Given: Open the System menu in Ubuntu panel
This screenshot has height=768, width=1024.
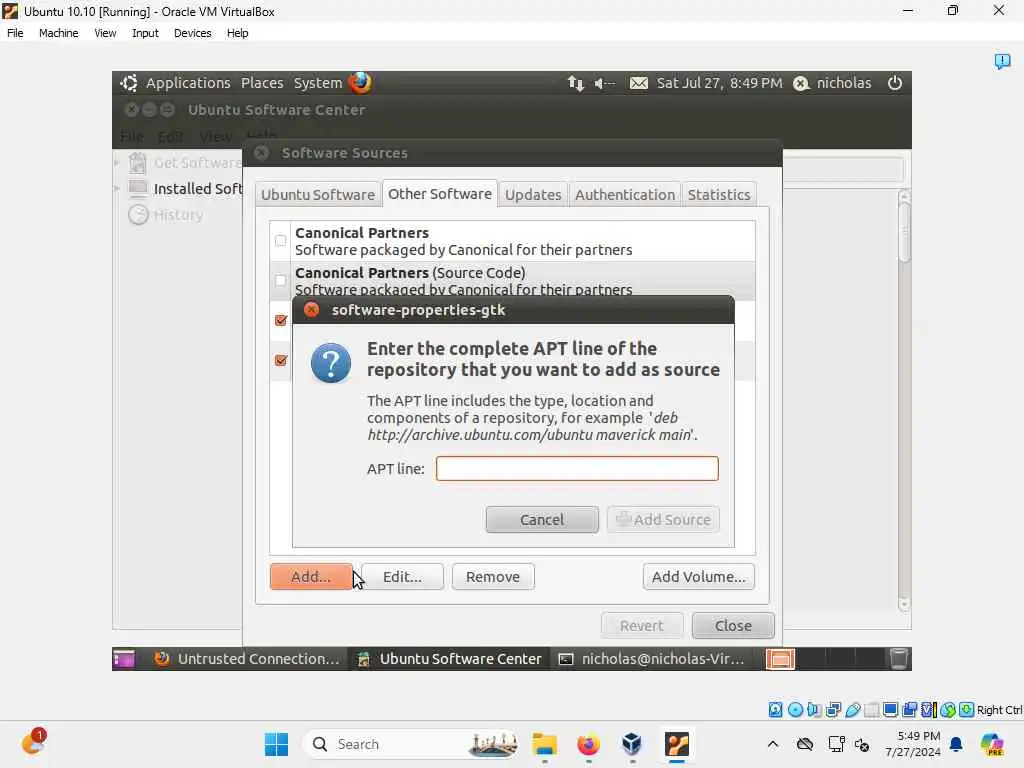Looking at the screenshot, I should pyautogui.click(x=317, y=83).
